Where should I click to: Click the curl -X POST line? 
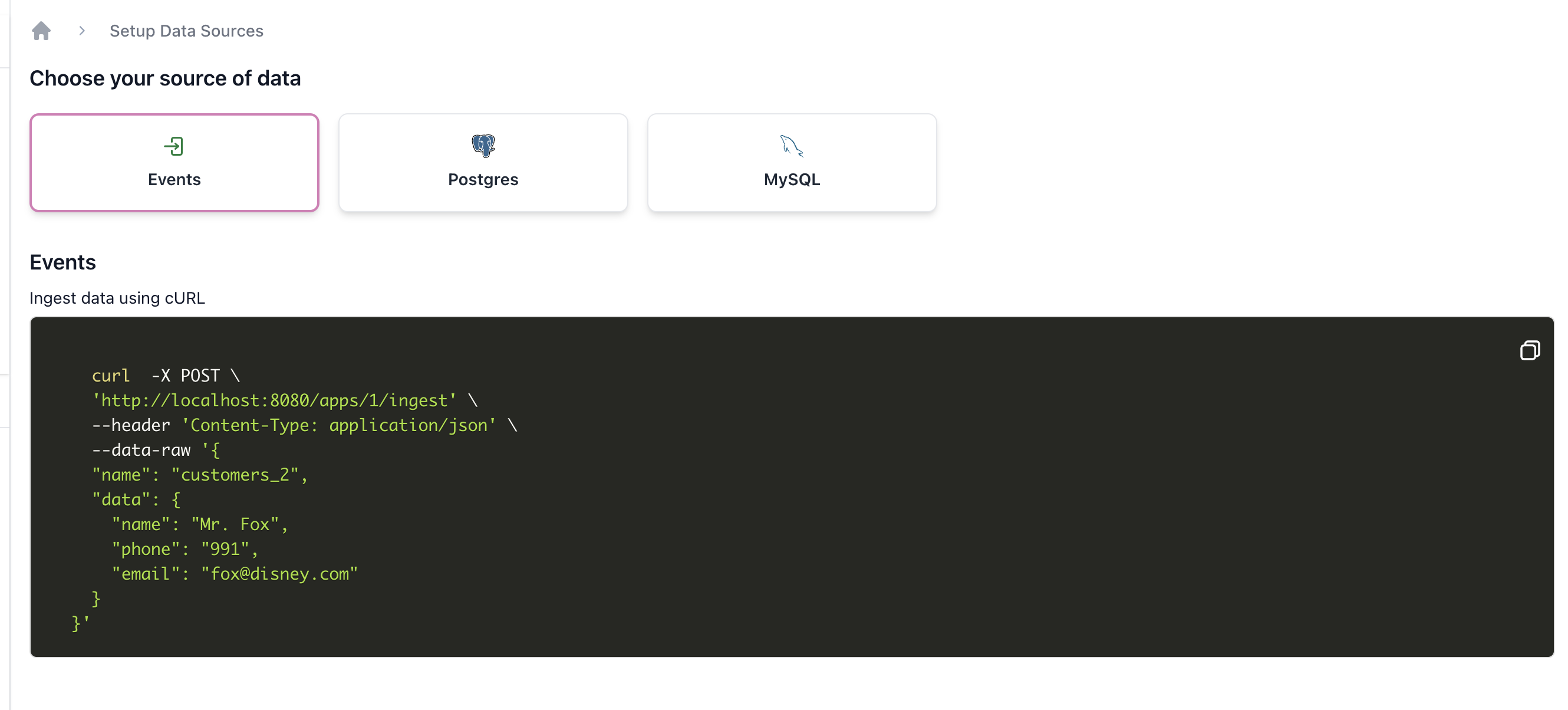coord(166,375)
